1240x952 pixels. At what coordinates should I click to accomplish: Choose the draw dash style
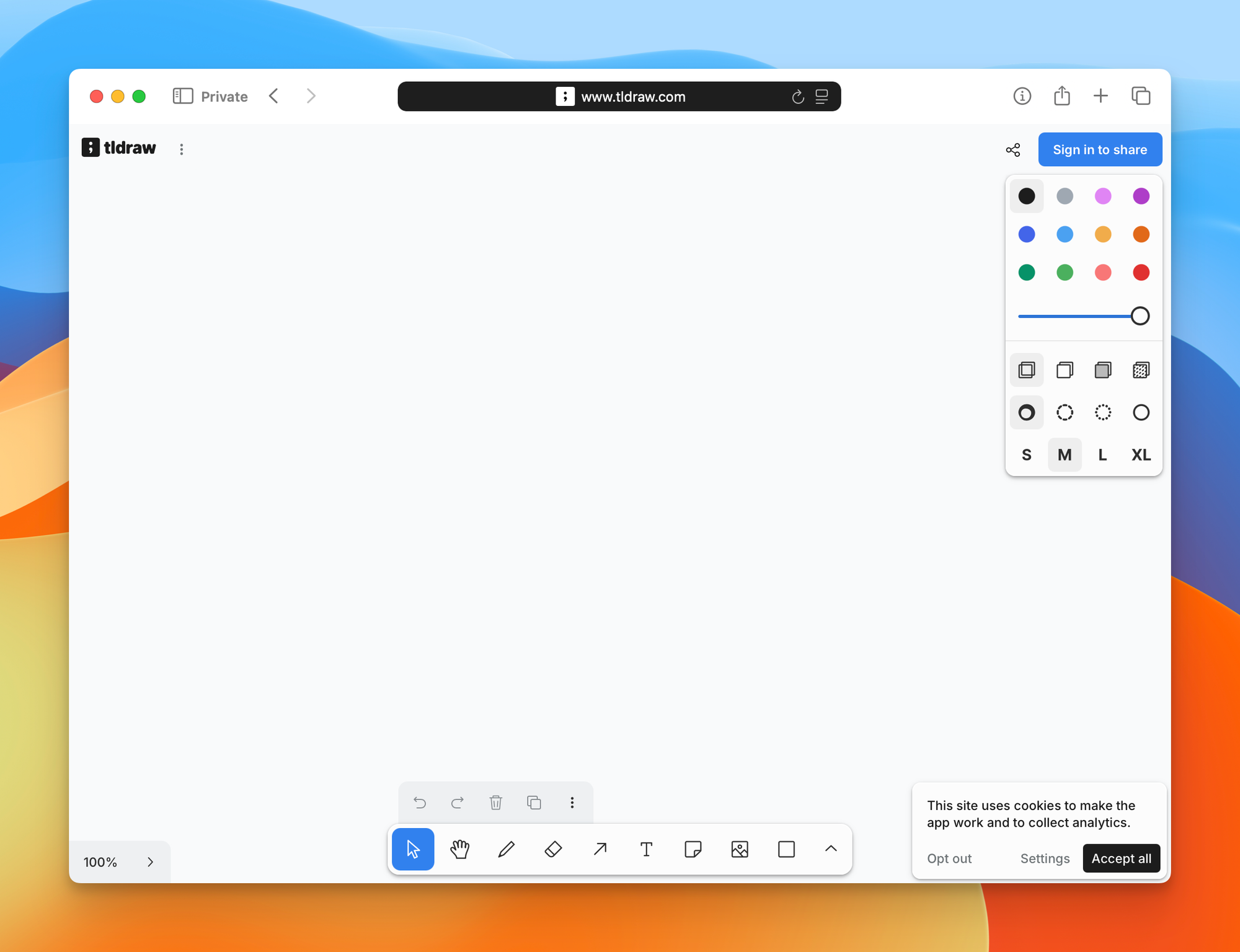[1027, 412]
